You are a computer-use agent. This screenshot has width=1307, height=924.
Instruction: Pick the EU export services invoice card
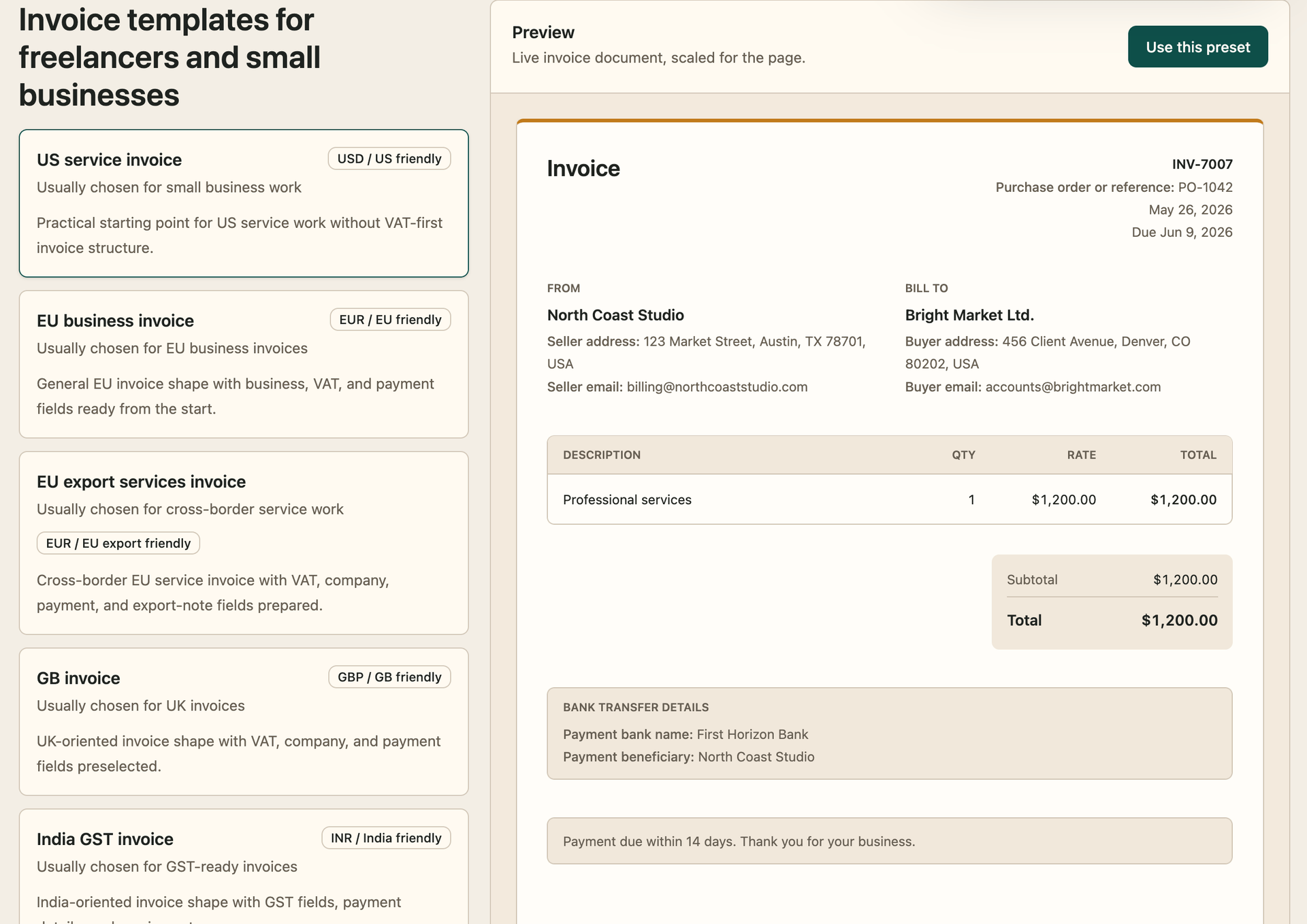pyautogui.click(x=244, y=543)
